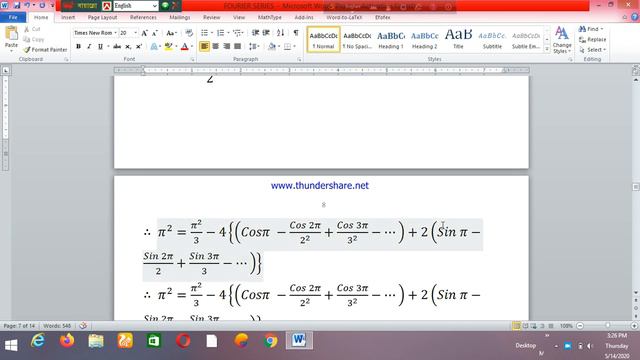The height and width of the screenshot is (360, 640).
Task: Expand the bullets list dropdown
Action: coord(212,33)
